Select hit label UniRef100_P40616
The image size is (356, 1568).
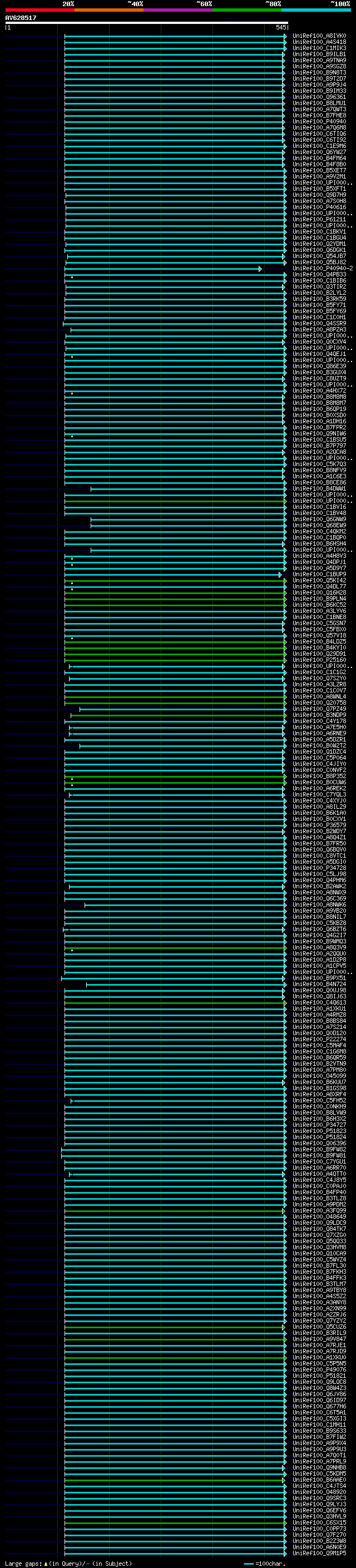(319, 207)
